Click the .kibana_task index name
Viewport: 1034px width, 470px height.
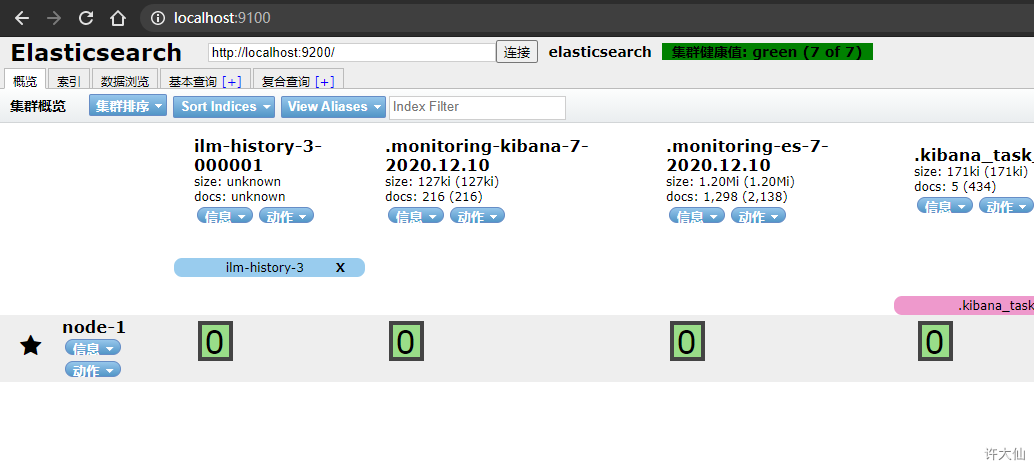[974, 155]
